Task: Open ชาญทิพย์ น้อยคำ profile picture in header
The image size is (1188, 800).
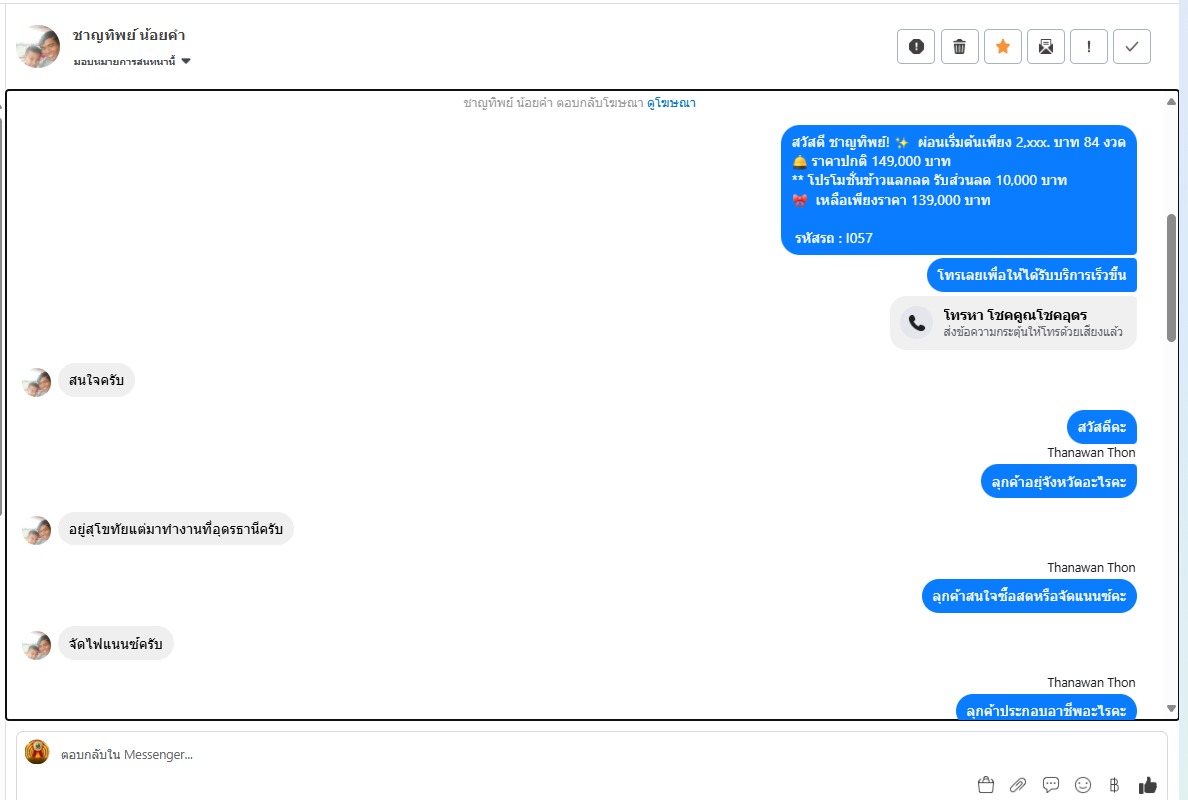Action: click(38, 46)
